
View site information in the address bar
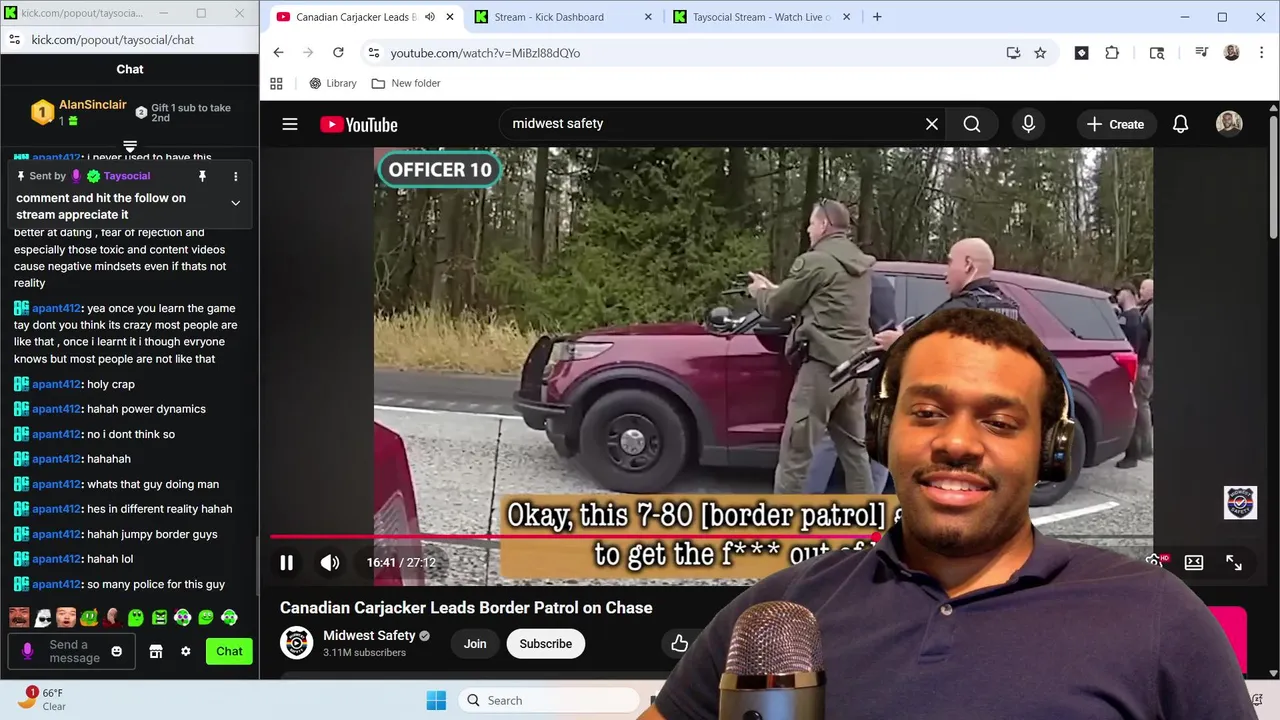click(x=373, y=53)
